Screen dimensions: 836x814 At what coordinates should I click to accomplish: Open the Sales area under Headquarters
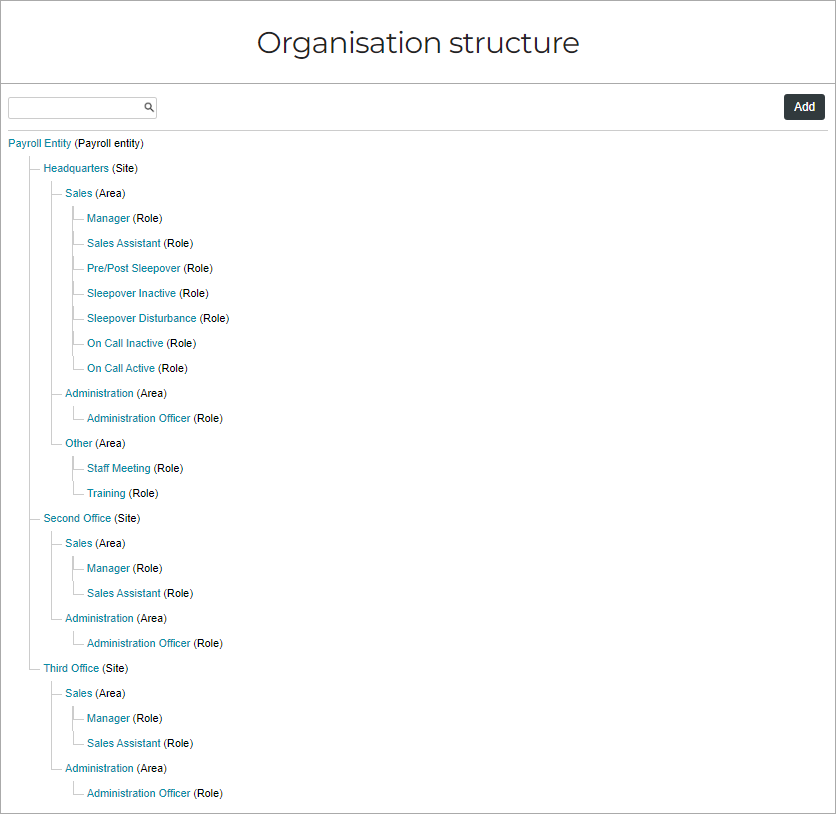79,194
